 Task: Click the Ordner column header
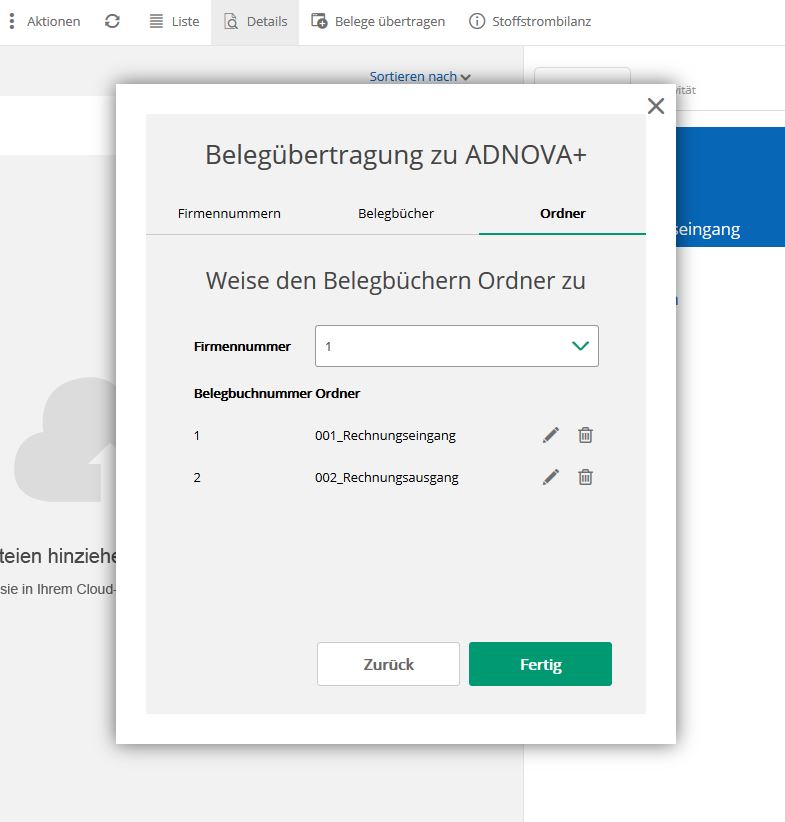tap(338, 393)
